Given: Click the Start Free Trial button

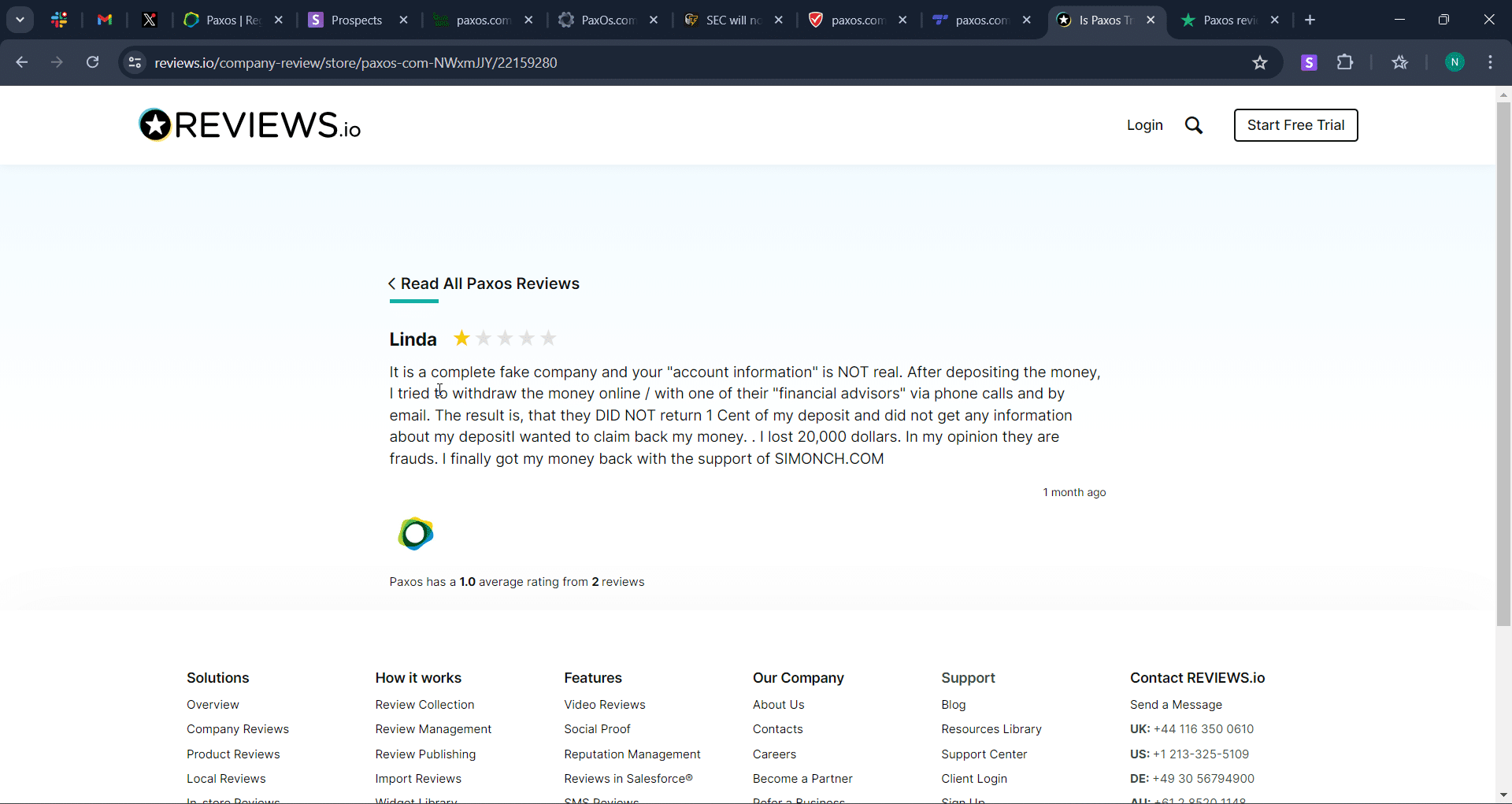Looking at the screenshot, I should click(1296, 125).
